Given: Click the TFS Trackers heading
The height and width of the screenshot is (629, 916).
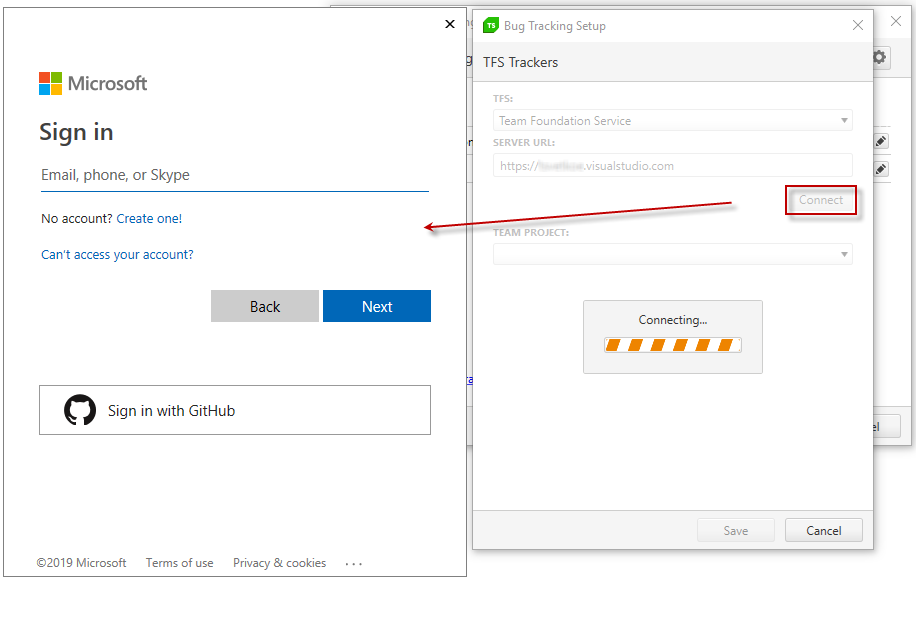Looking at the screenshot, I should (521, 62).
